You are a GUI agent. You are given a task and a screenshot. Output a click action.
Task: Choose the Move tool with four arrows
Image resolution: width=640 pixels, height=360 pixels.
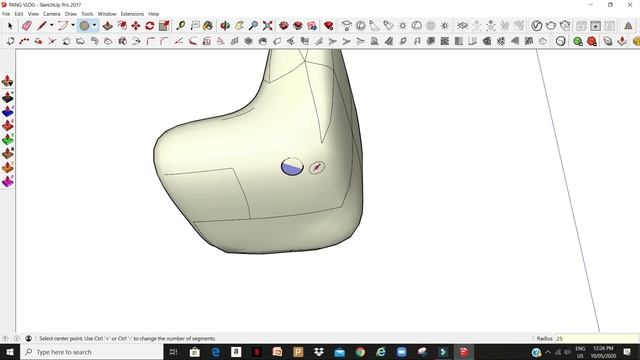point(136,26)
